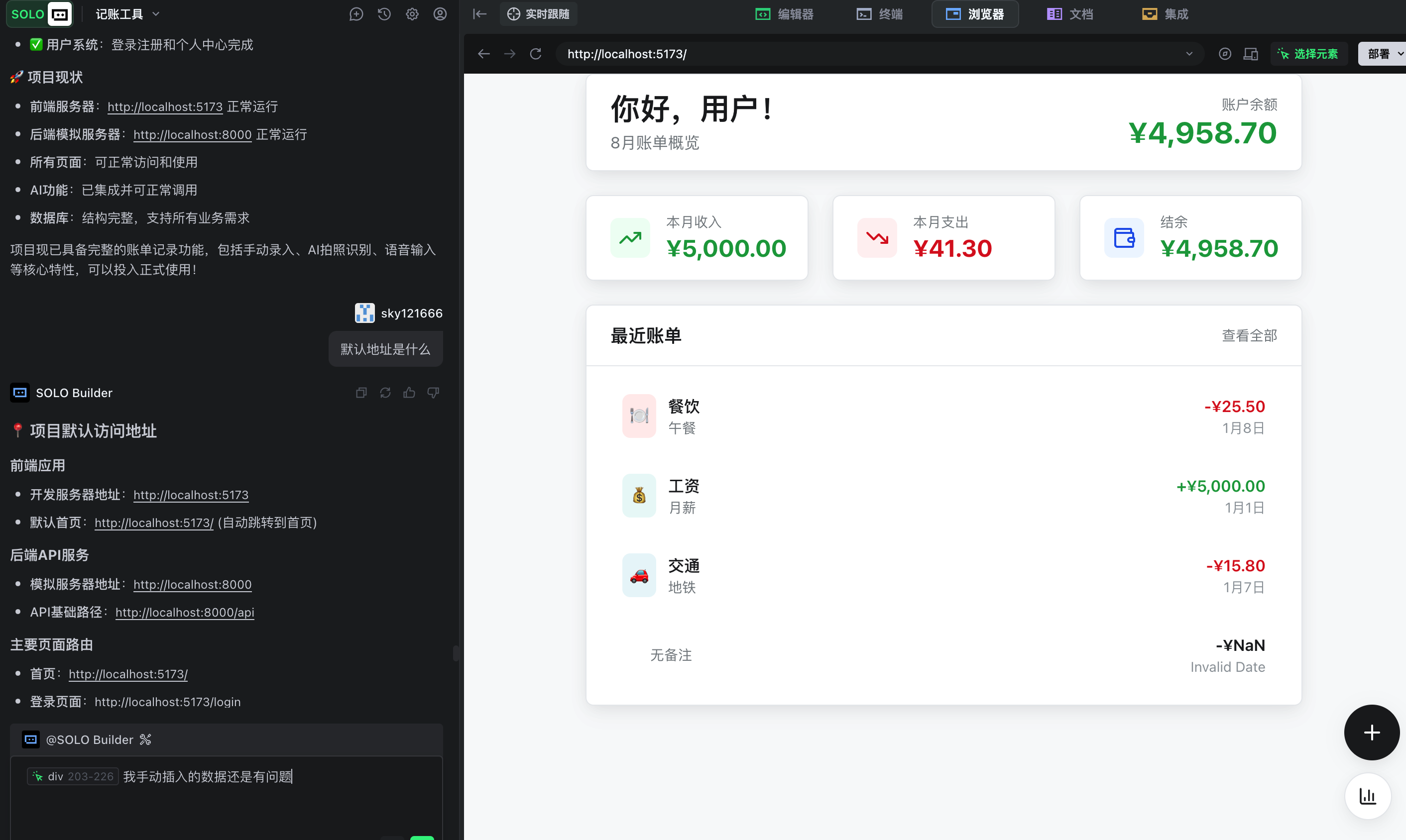
Task: Open the 集成 tab
Action: pyautogui.click(x=1165, y=14)
